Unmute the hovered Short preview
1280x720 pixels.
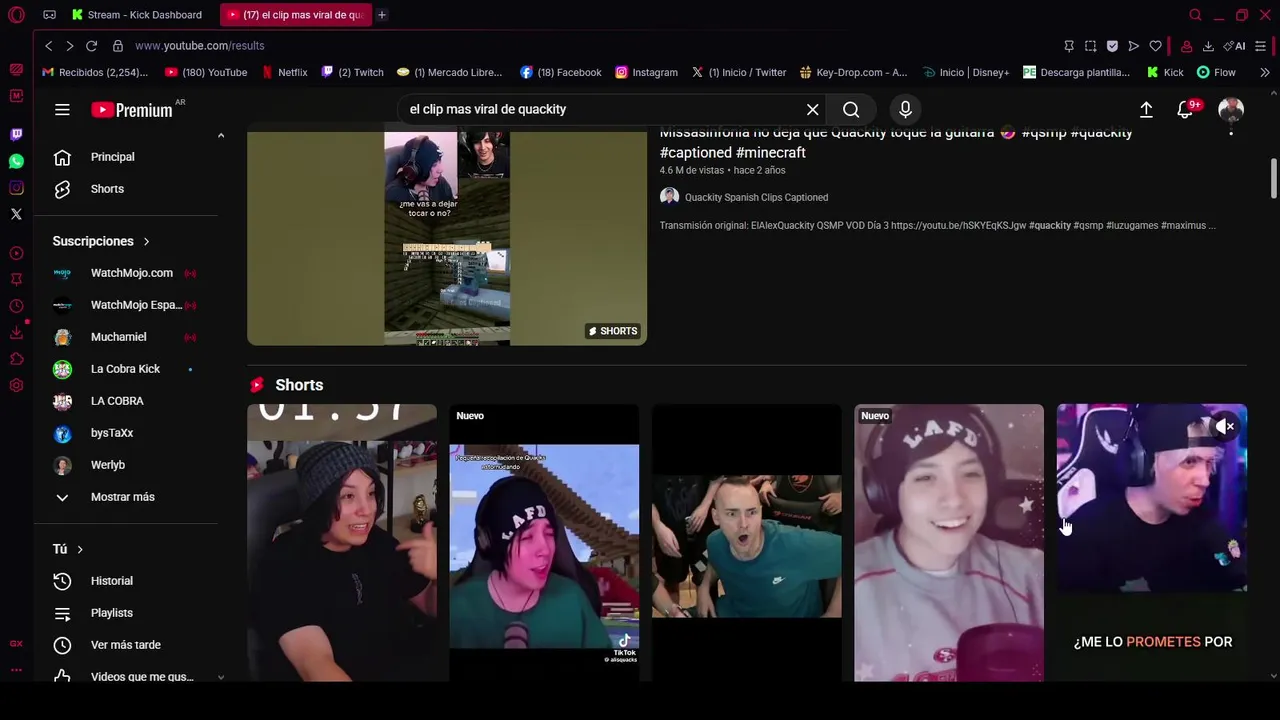tap(1225, 427)
